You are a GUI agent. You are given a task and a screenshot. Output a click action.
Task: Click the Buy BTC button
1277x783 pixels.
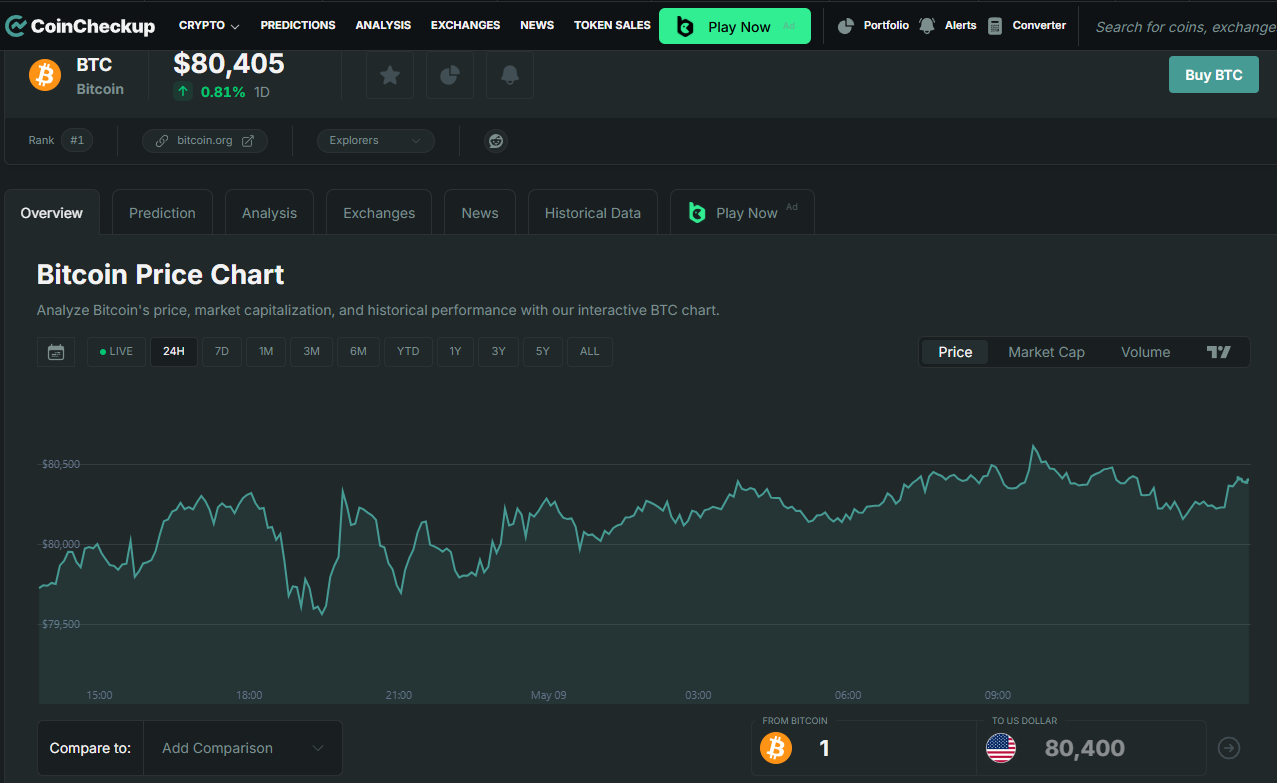pyautogui.click(x=1214, y=75)
